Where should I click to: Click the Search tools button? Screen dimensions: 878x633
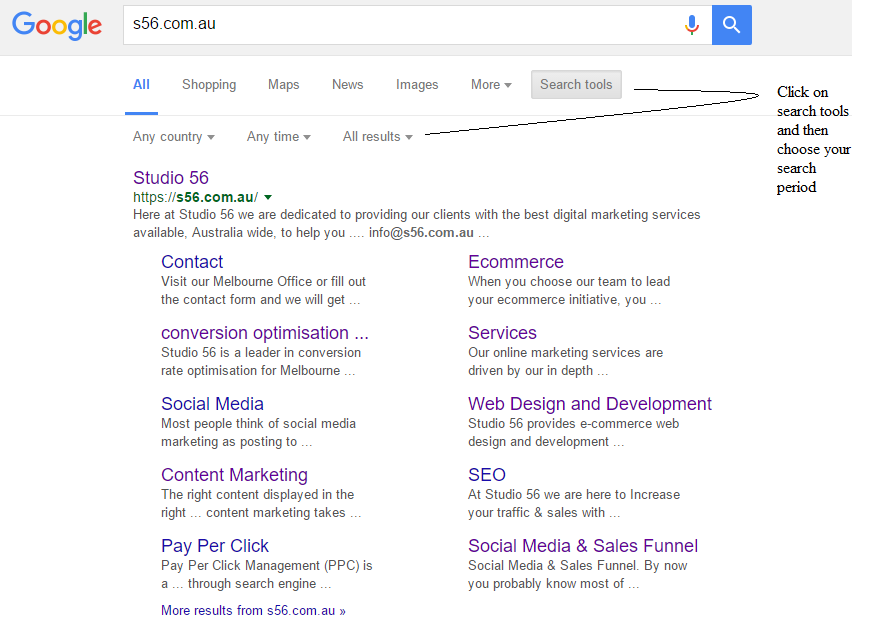coord(576,85)
